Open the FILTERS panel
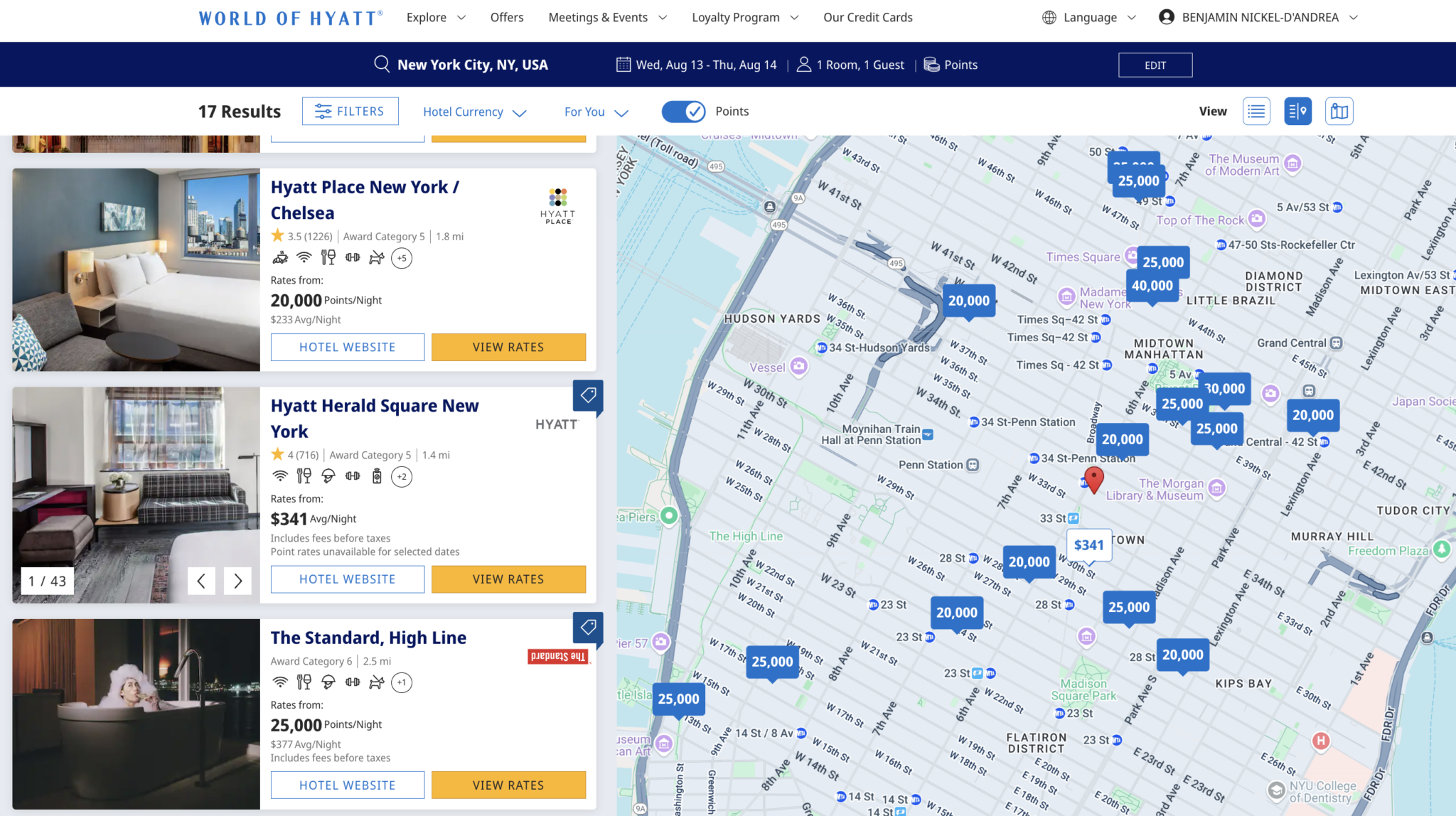Viewport: 1456px width, 816px height. 350,111
